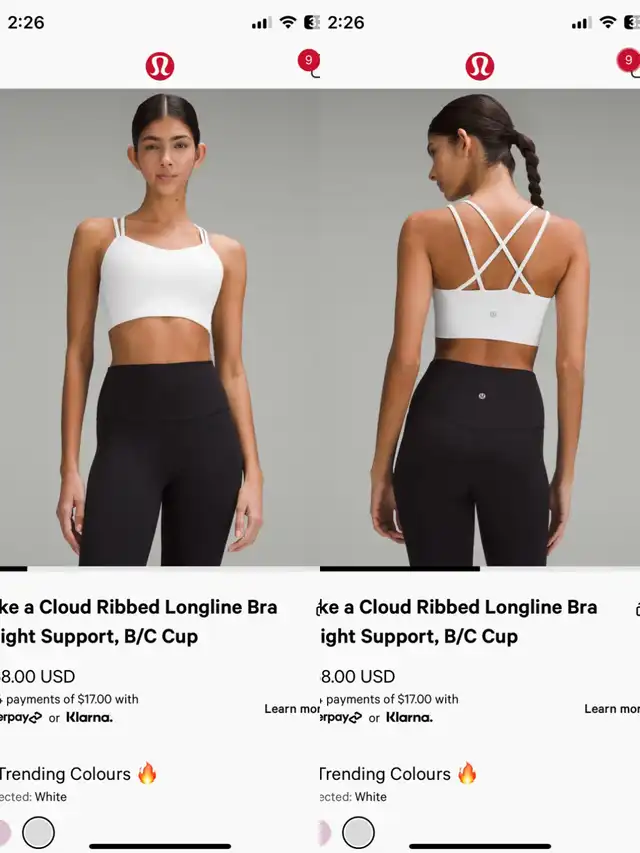Tap Afterpay logo under the back-view photo
640x853 pixels.
[341, 718]
